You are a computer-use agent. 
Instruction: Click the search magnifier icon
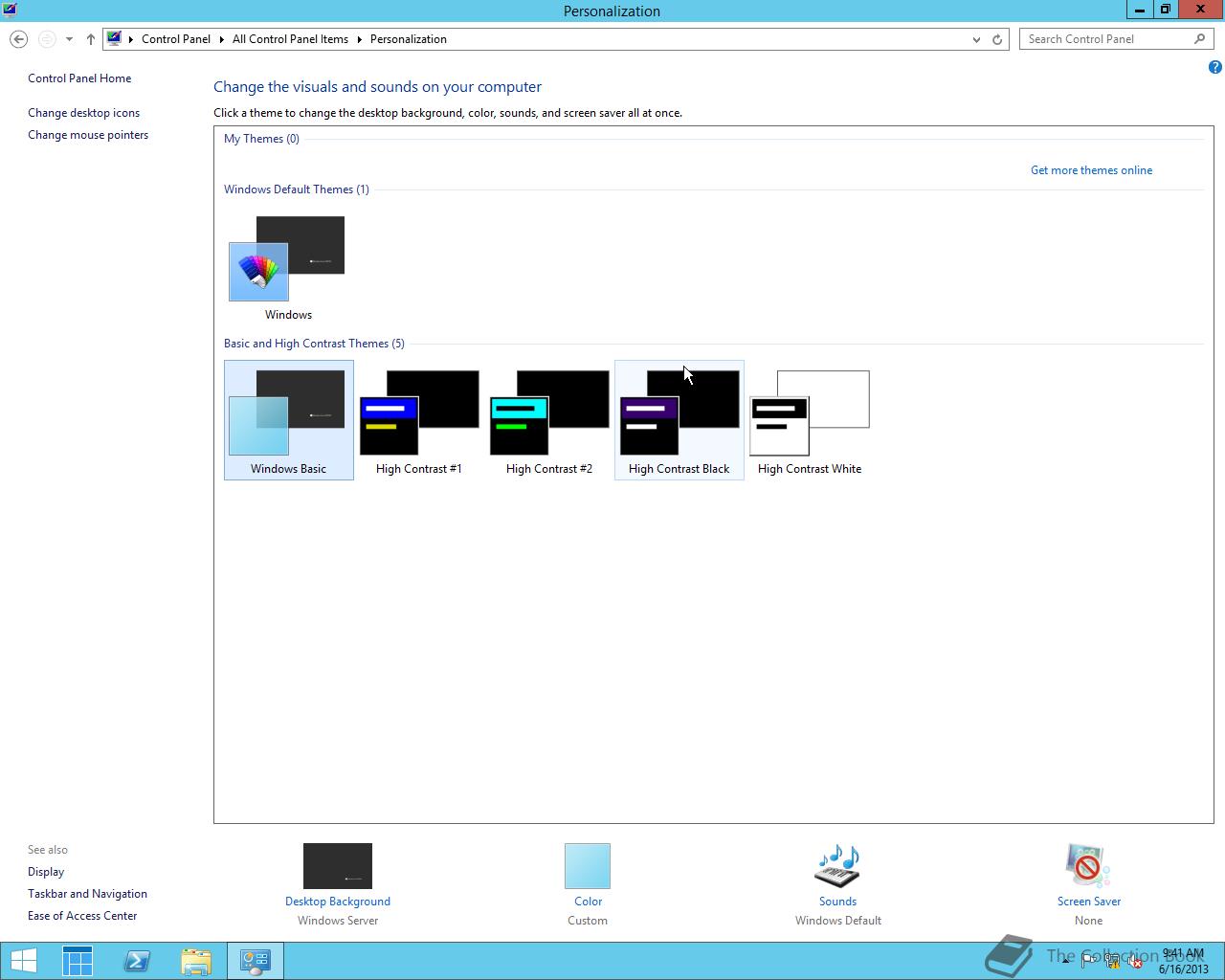click(x=1200, y=39)
